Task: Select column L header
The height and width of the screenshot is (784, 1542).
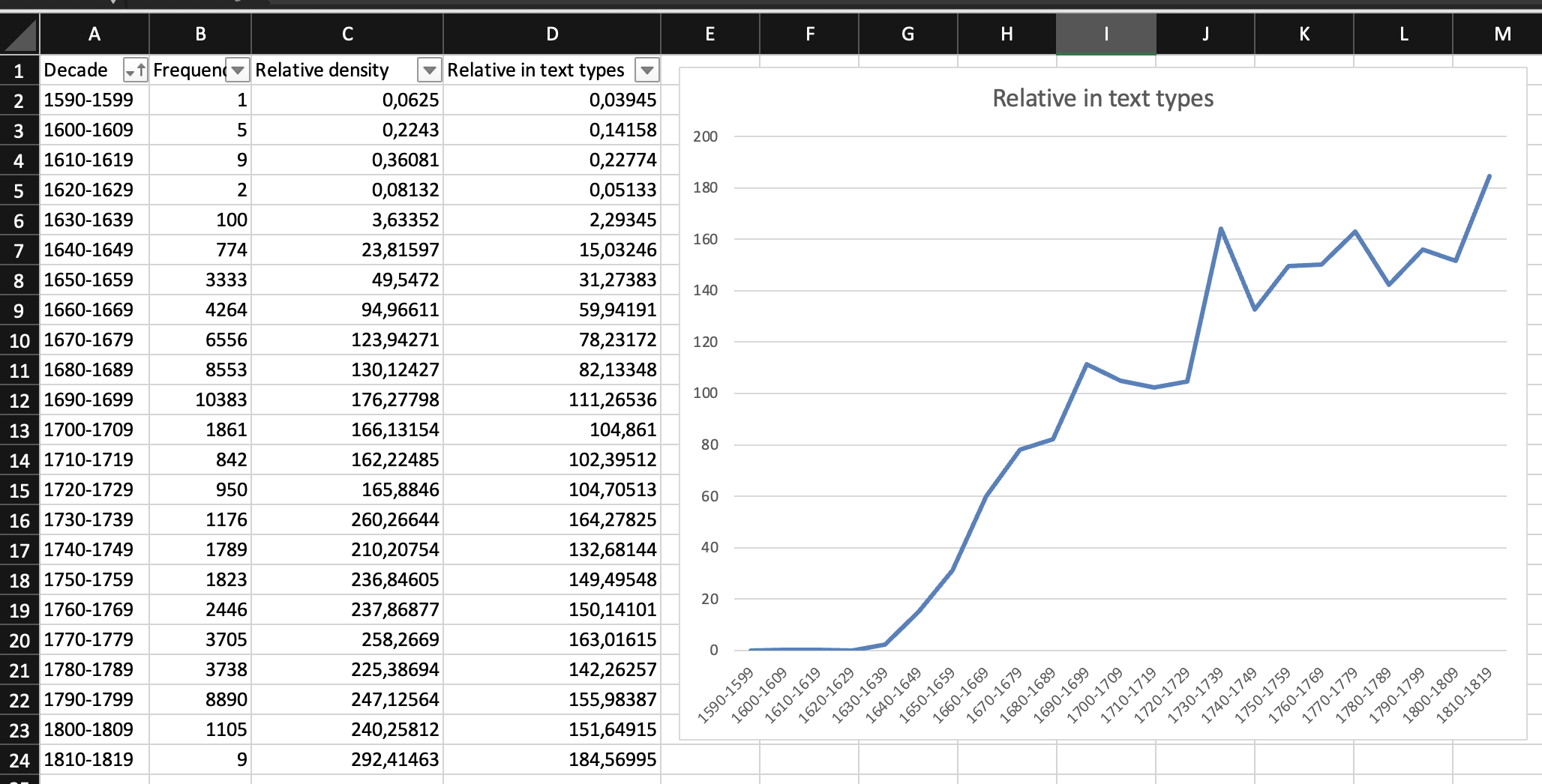Action: (1403, 34)
